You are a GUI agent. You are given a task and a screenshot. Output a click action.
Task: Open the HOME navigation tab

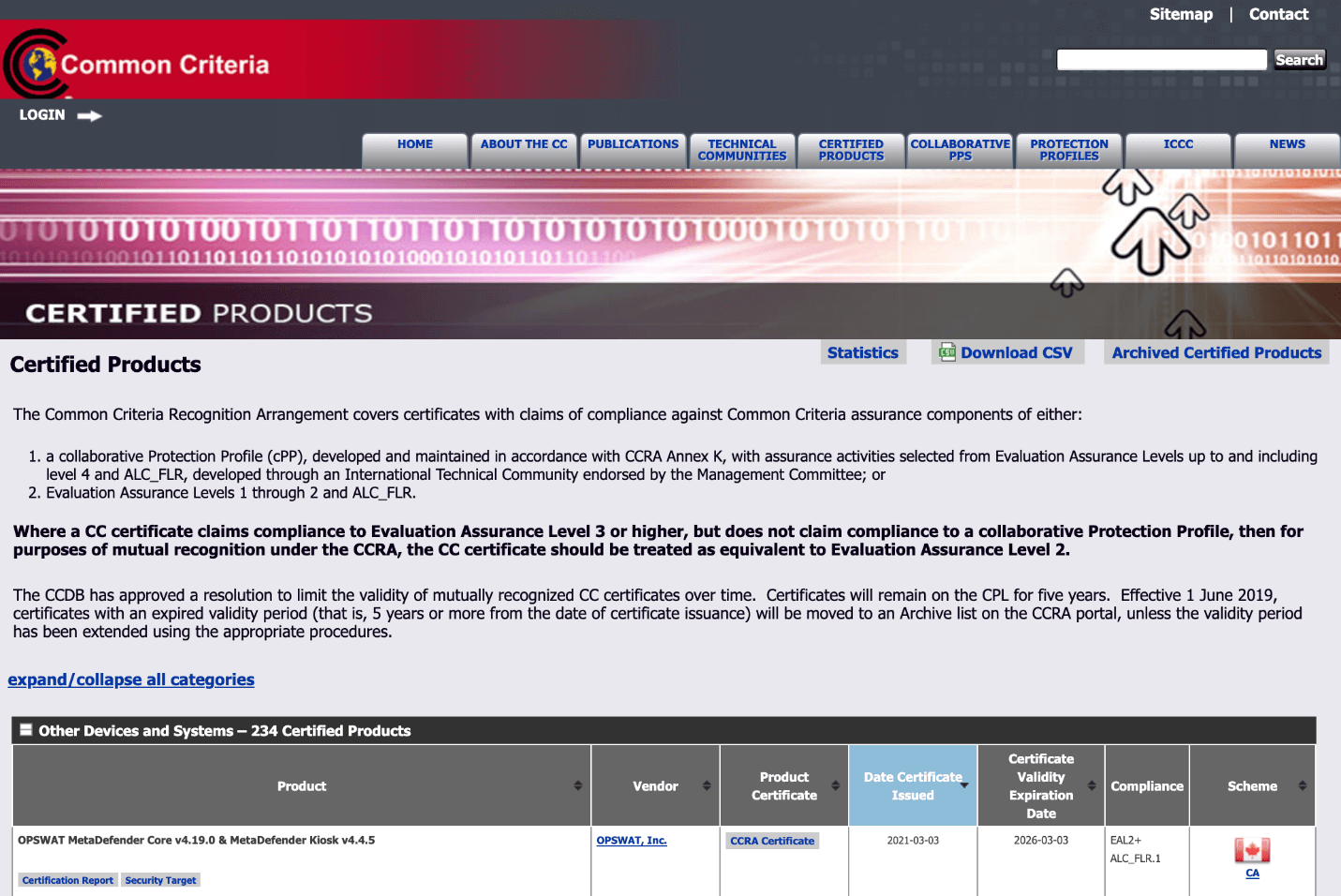[x=415, y=150]
